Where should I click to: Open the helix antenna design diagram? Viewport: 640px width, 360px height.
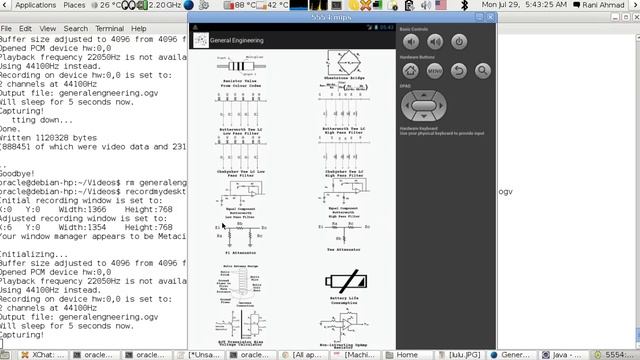(241, 286)
